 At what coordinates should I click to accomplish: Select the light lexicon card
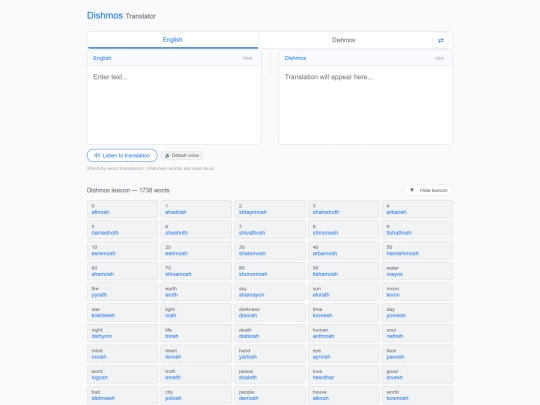196,312
